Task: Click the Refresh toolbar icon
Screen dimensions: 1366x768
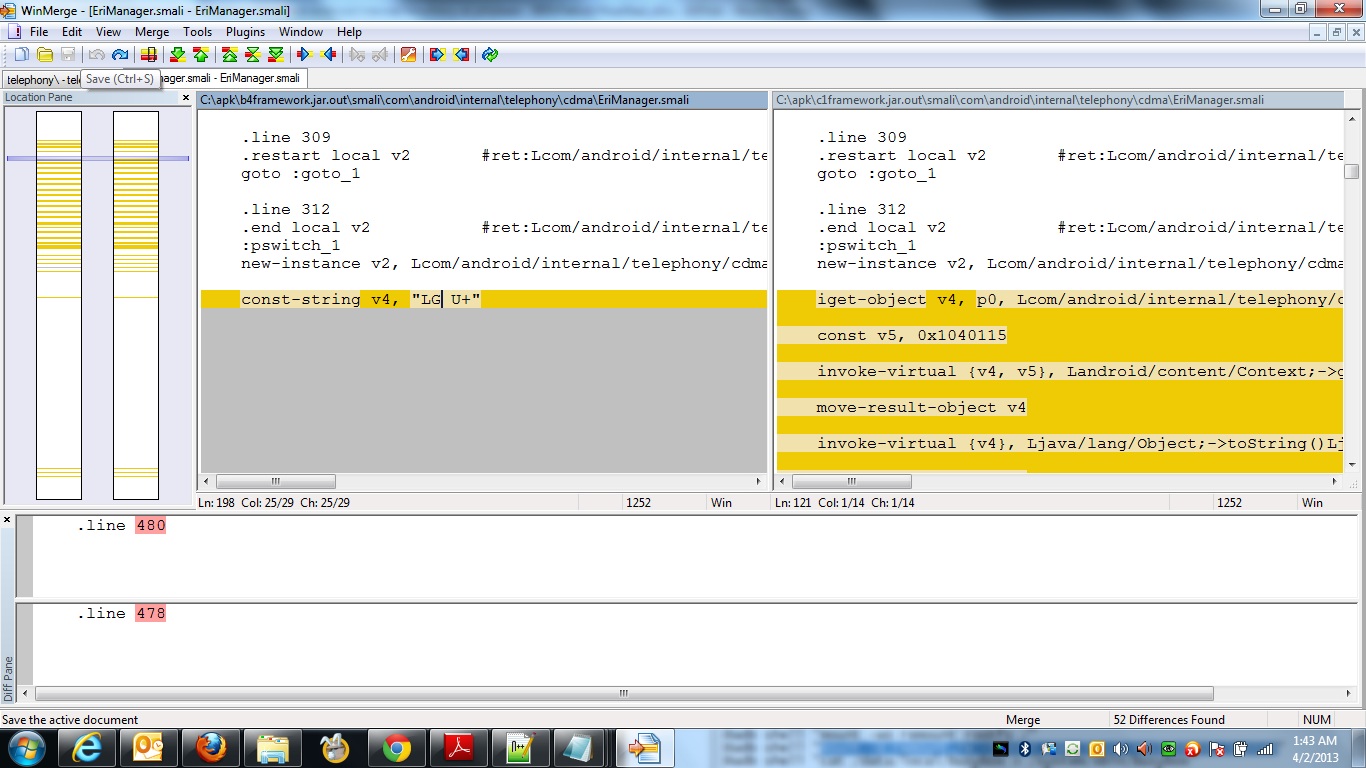Action: pos(490,55)
